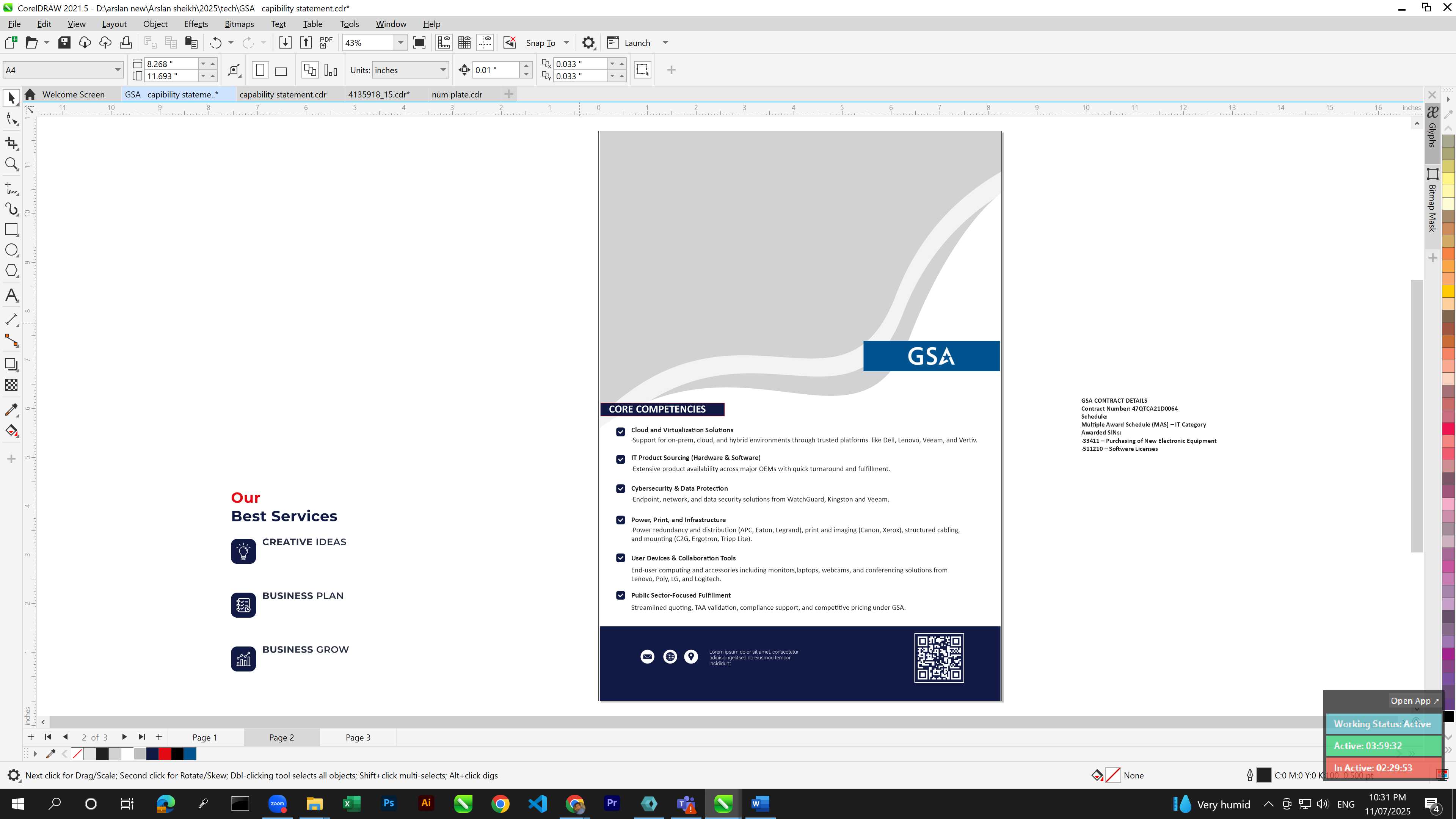Viewport: 1456px width, 819px height.
Task: Select the Rectangle tool
Action: pos(11,229)
